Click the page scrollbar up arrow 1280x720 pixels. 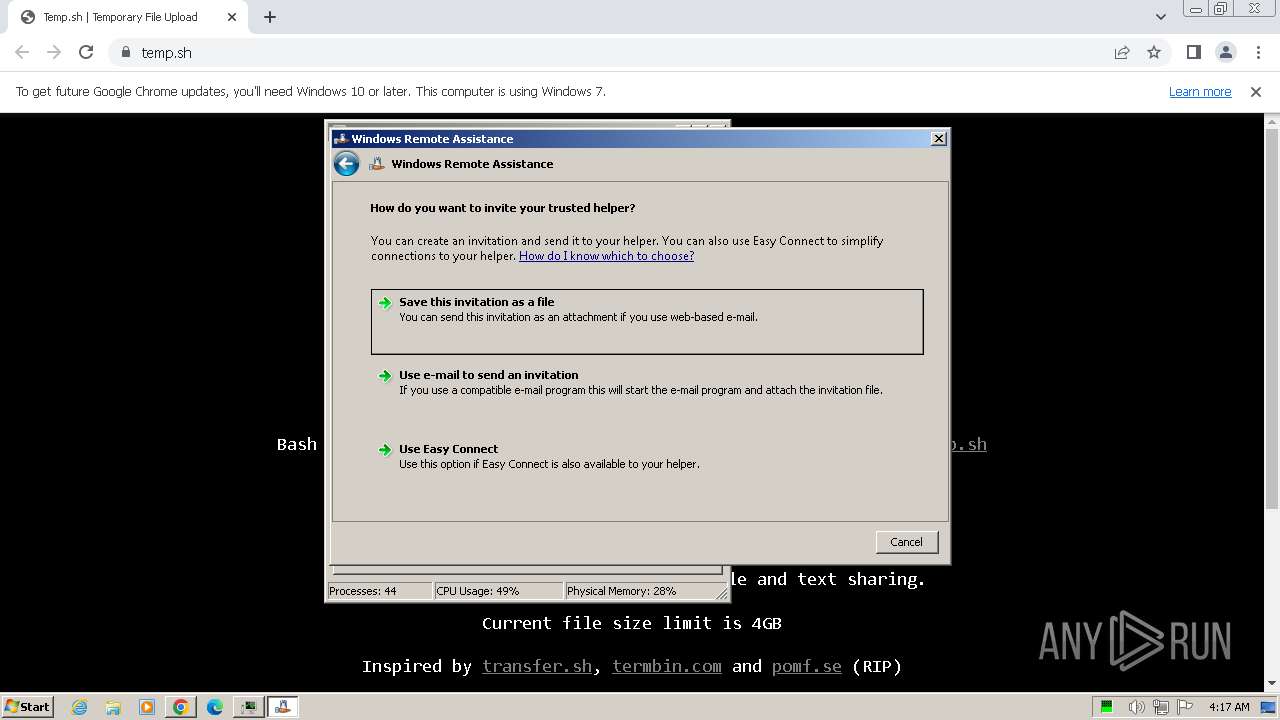[x=1271, y=121]
